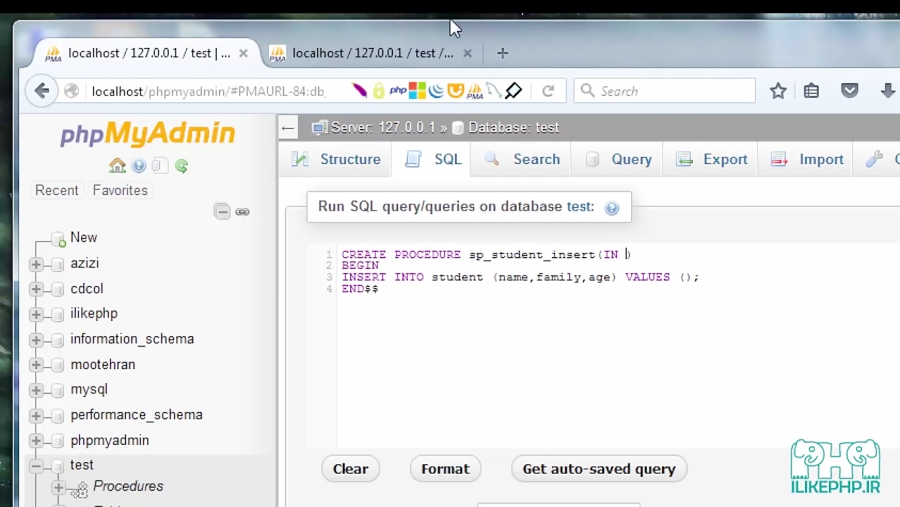Collapse the test database node
900x507 pixels.
point(37,466)
